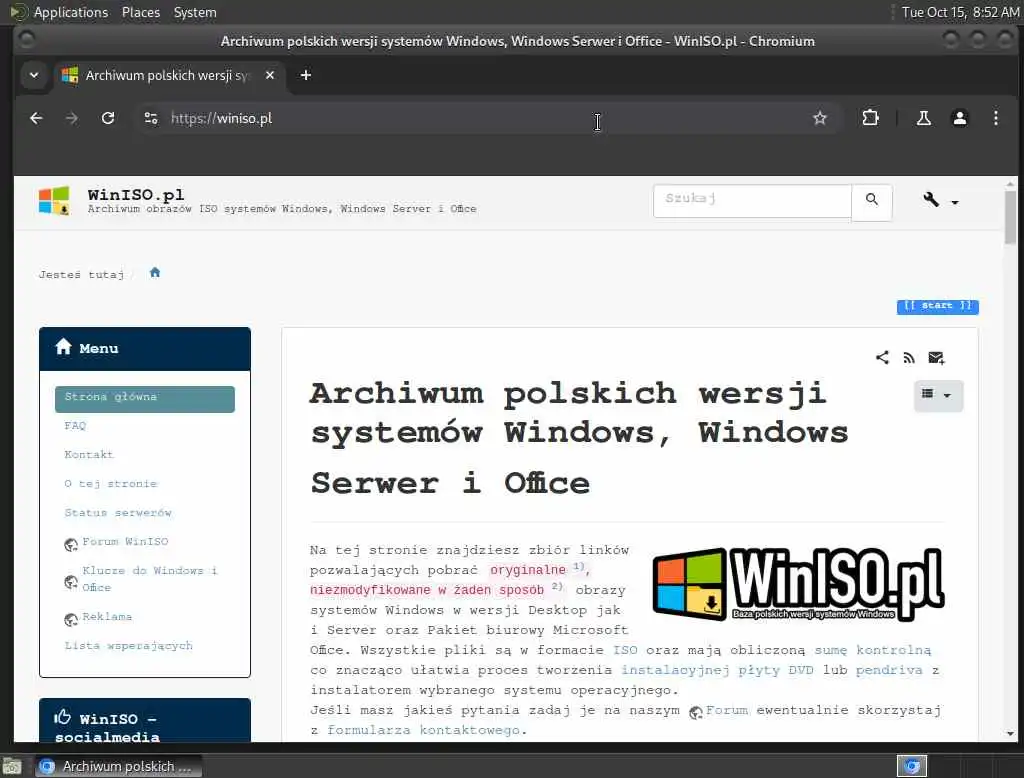Image resolution: width=1024 pixels, height=778 pixels.
Task: Go back with the browser back arrow
Action: click(37, 118)
